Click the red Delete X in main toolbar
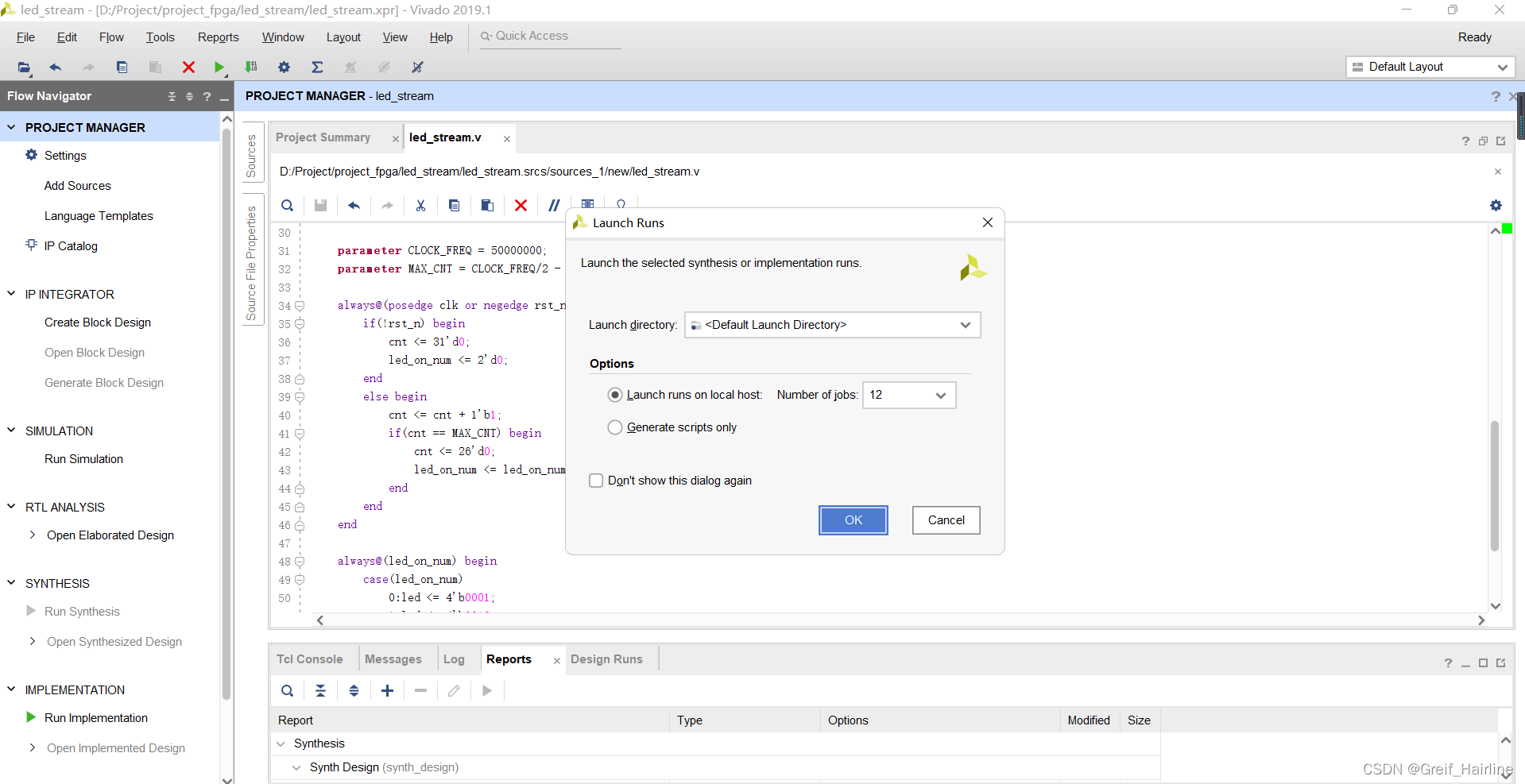 188,68
